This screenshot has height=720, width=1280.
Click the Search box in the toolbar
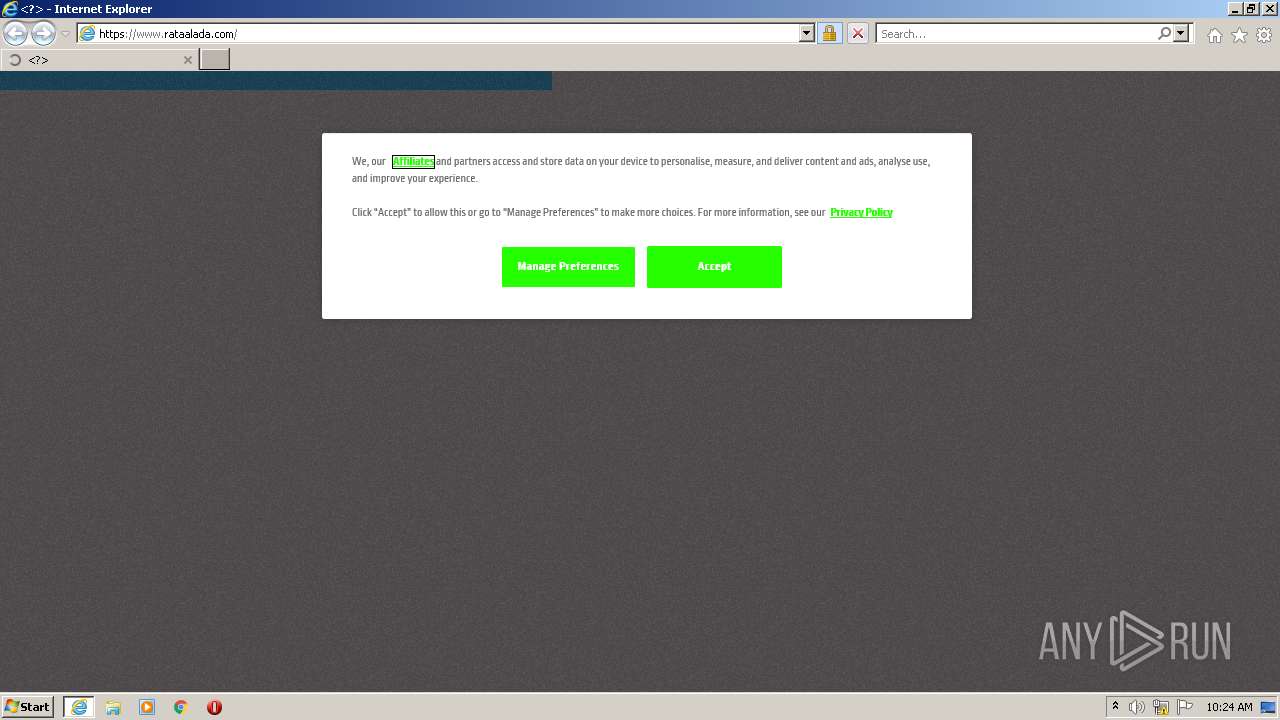(1016, 34)
